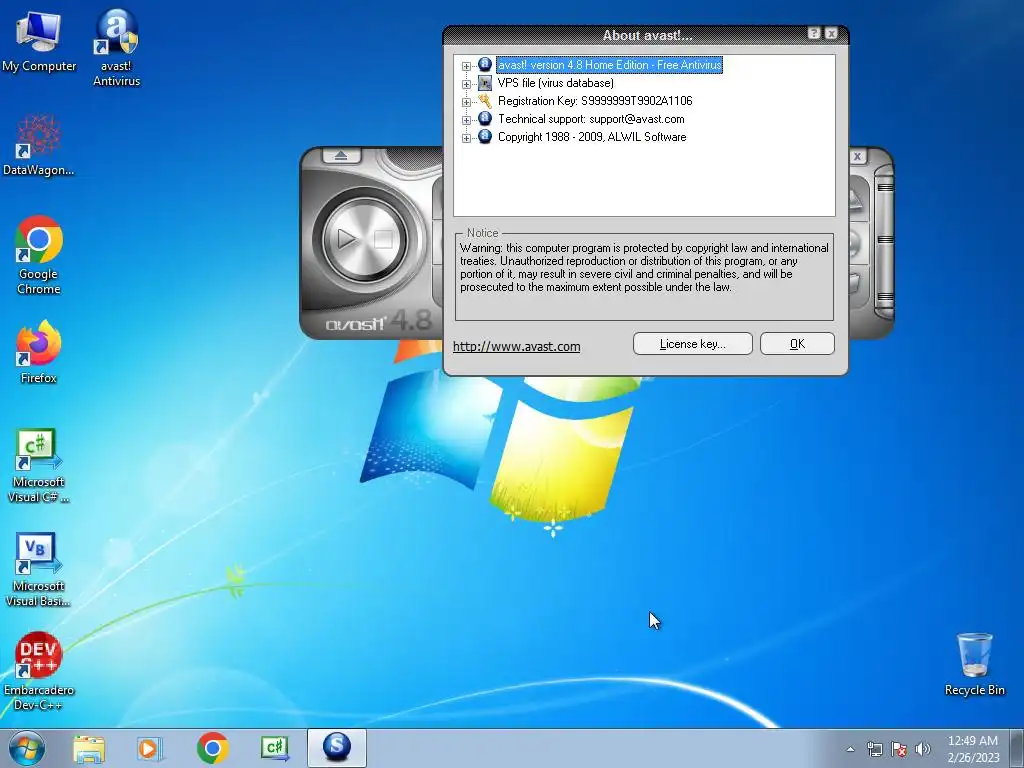Select the Microsoft Visual C# desktop shortcut
The width and height of the screenshot is (1024, 768).
(39, 466)
